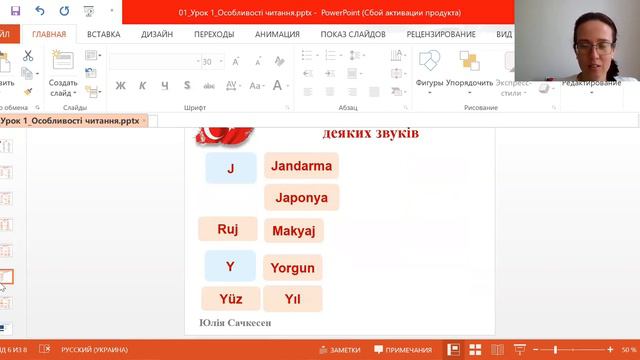Start slideshow from status bar icon
The height and width of the screenshot is (360, 640).
coord(519,350)
